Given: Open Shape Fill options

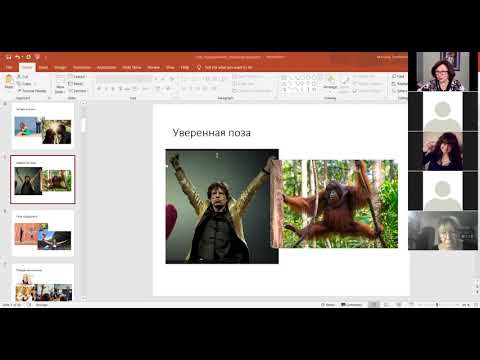Looking at the screenshot, I should click(363, 77).
